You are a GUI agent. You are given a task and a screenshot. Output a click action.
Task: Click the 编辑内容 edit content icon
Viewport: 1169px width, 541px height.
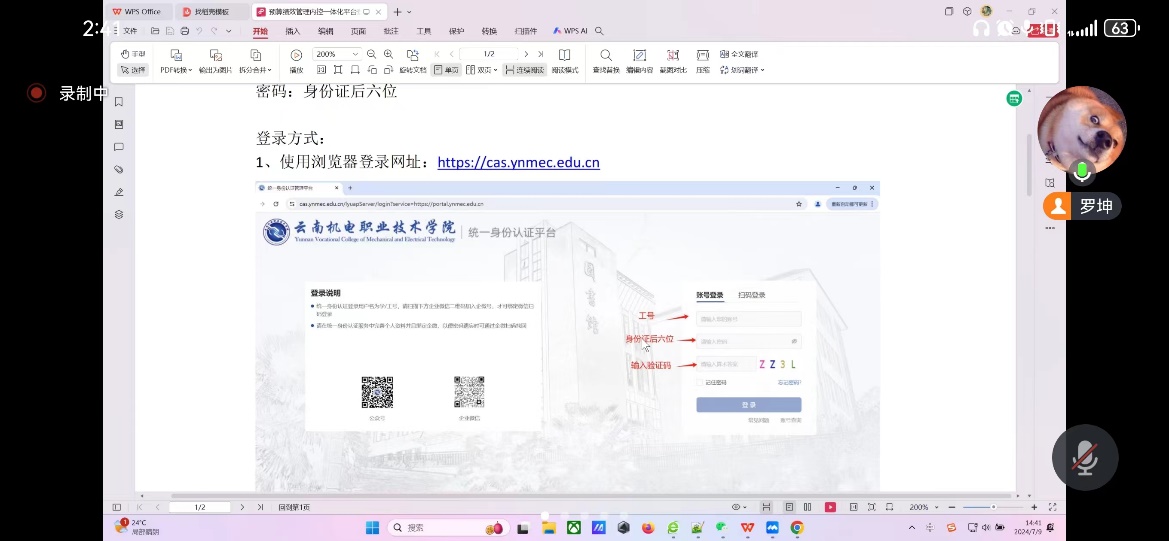click(640, 55)
